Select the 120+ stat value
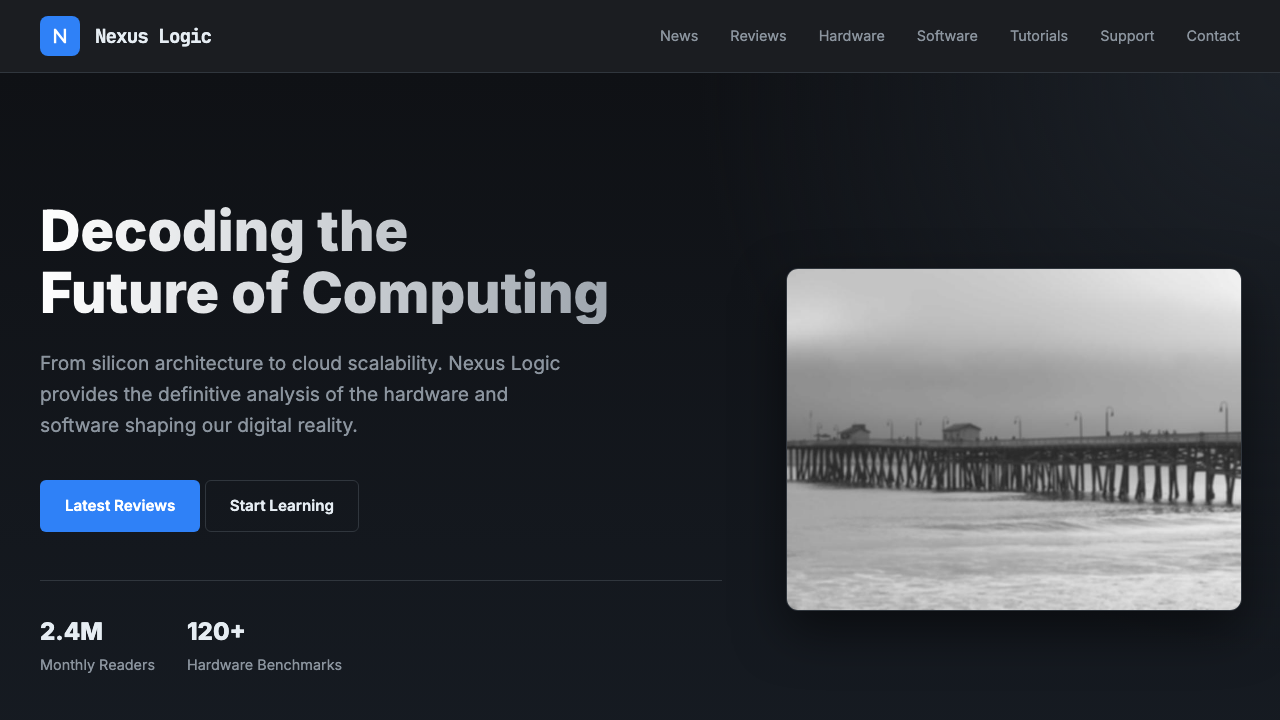The image size is (1280, 720). pos(216,631)
